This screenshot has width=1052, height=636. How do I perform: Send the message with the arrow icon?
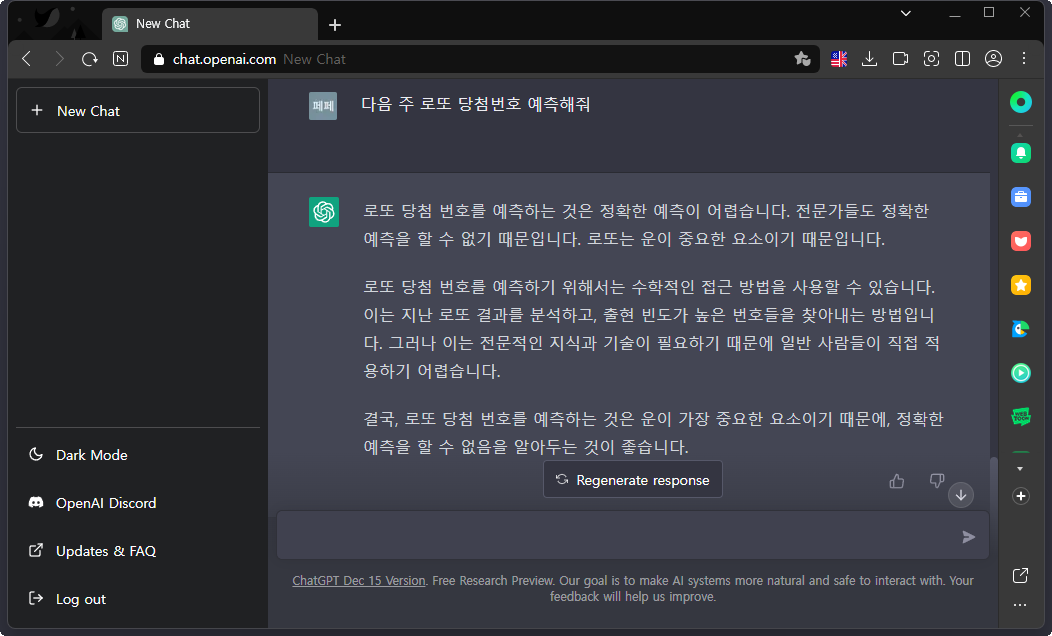pos(968,537)
